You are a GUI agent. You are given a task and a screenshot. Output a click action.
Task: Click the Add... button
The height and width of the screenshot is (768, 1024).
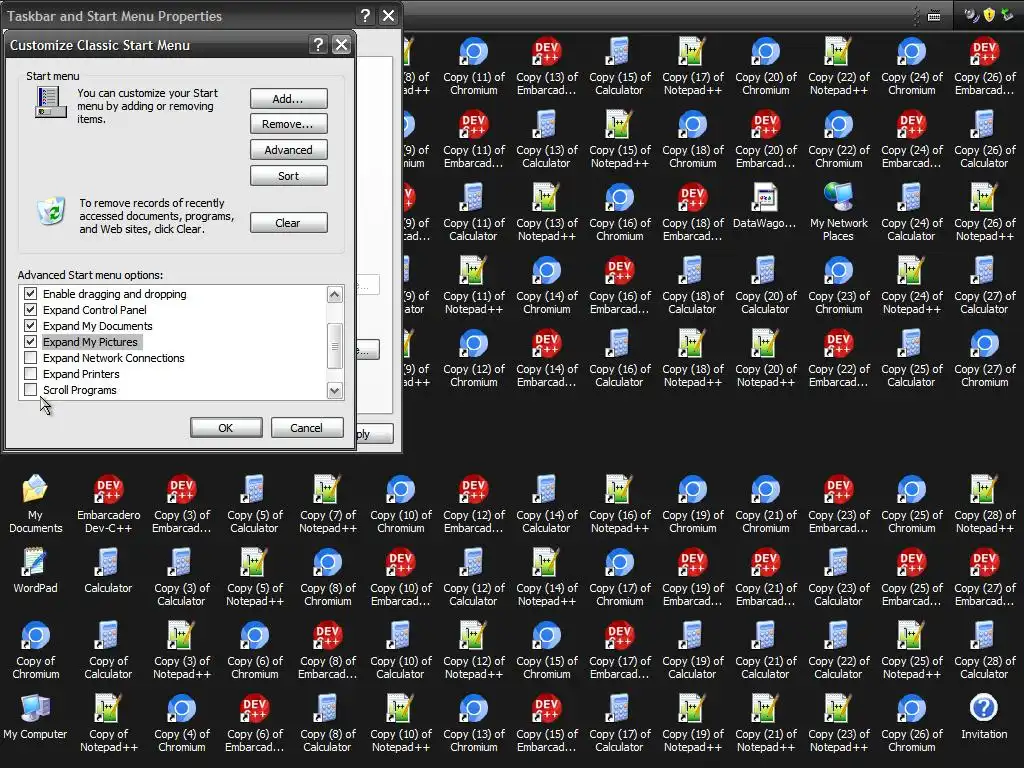tap(289, 99)
